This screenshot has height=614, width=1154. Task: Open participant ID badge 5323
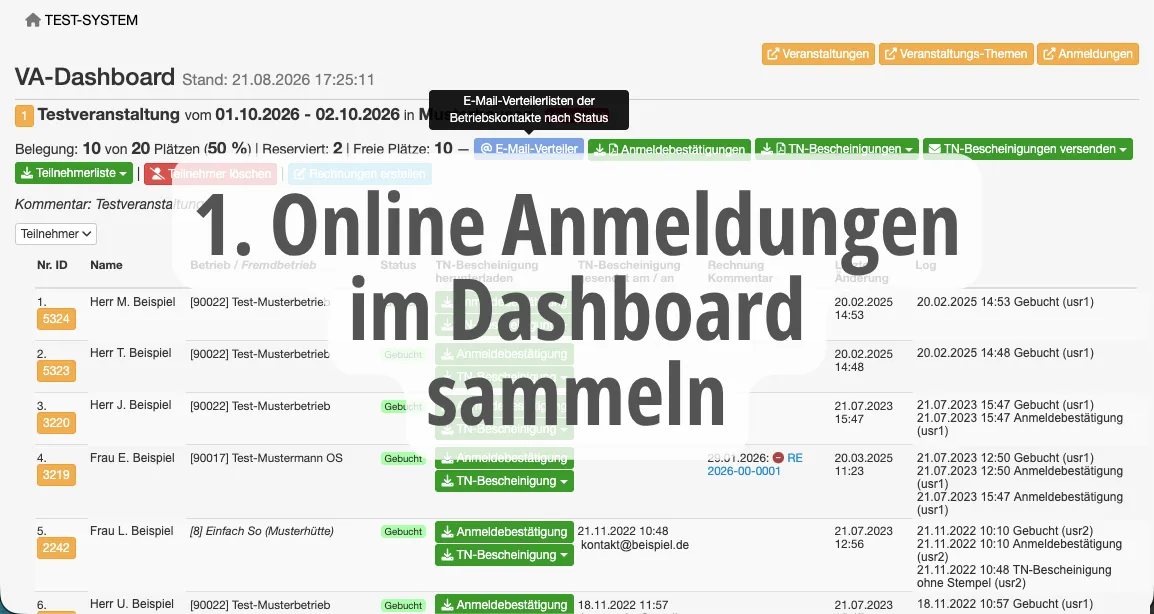(56, 370)
